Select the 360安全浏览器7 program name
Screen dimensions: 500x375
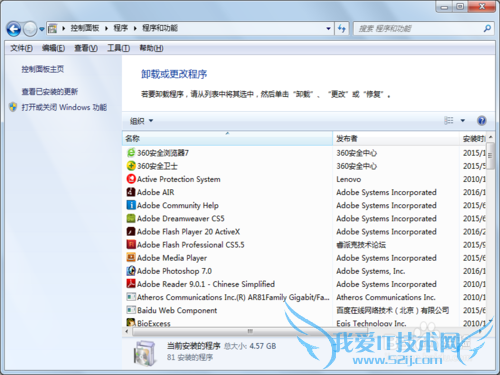pyautogui.click(x=163, y=153)
